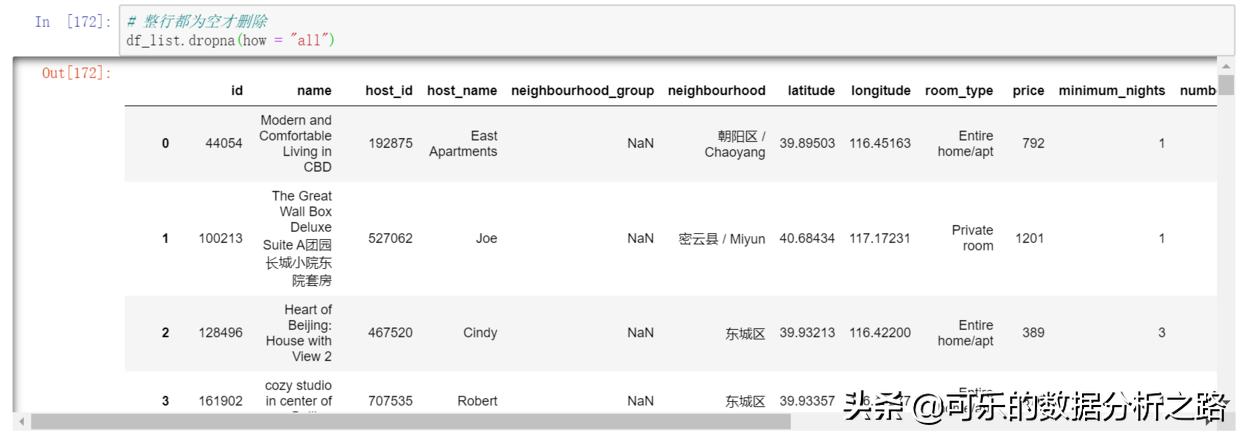1240x436 pixels.
Task: Click host_id cell 192875
Action: pyautogui.click(x=390, y=143)
